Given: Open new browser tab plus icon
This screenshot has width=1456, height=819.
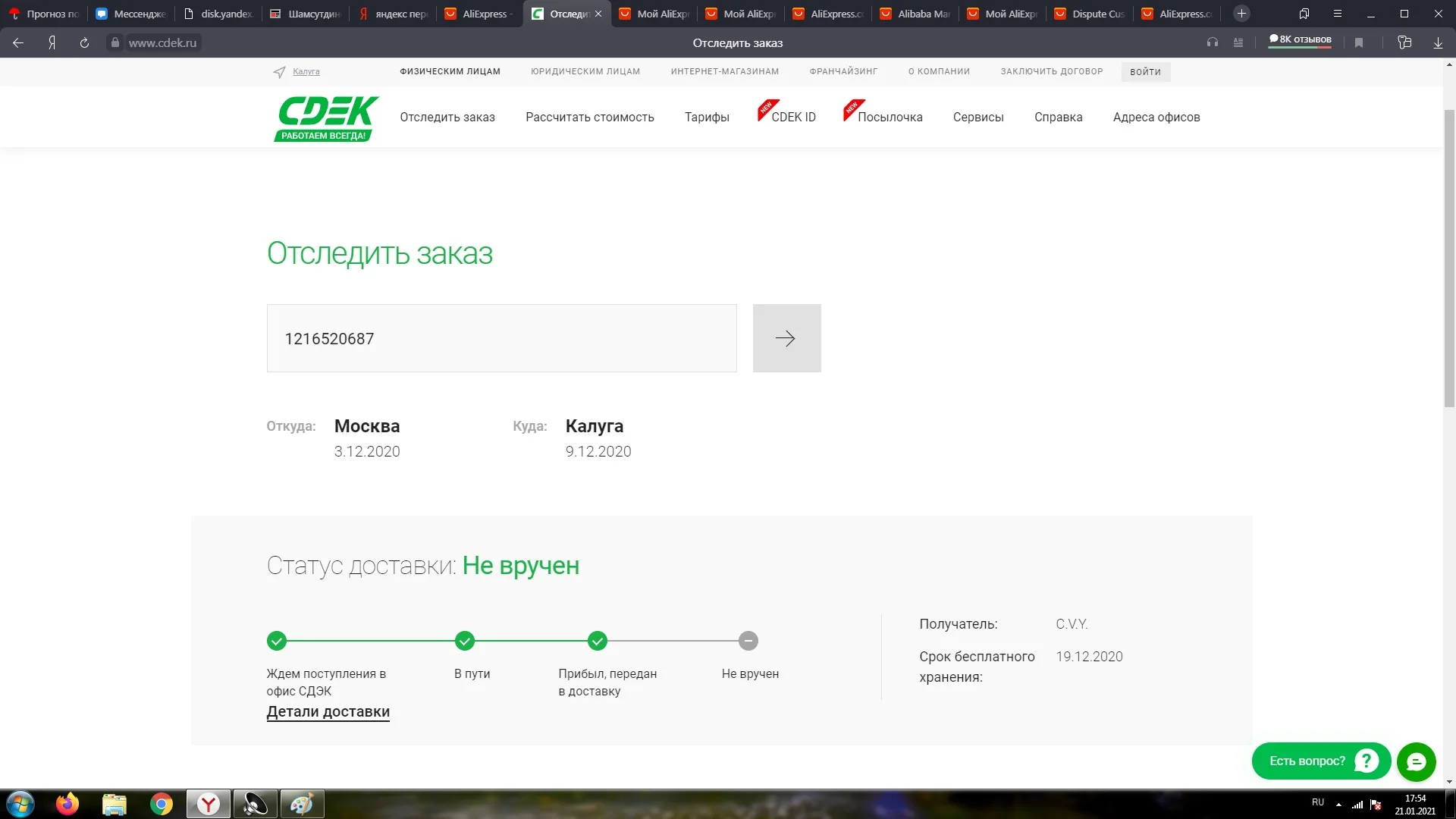Looking at the screenshot, I should click(x=1241, y=14).
